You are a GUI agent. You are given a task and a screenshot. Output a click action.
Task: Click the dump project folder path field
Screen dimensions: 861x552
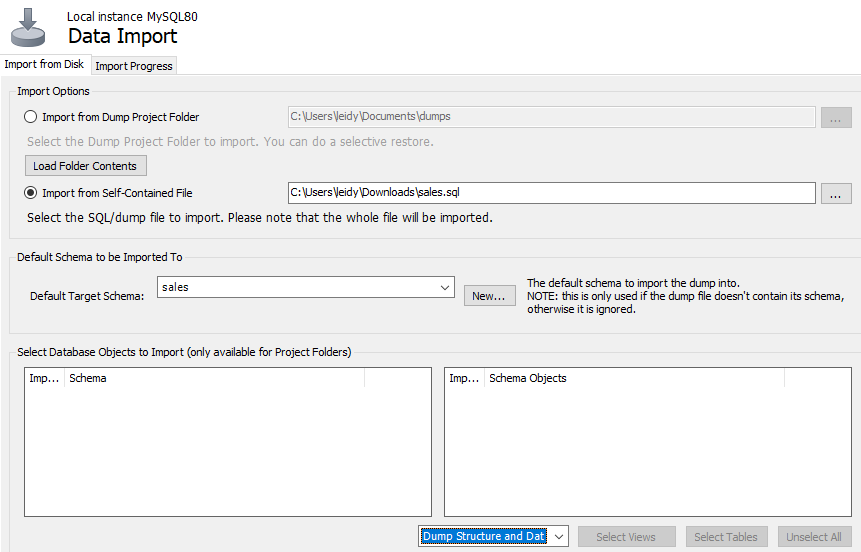click(551, 117)
